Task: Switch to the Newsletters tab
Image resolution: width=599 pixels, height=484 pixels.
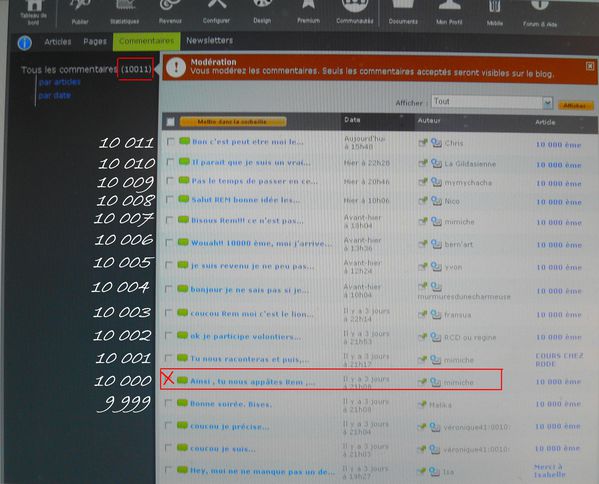Action: 209,40
